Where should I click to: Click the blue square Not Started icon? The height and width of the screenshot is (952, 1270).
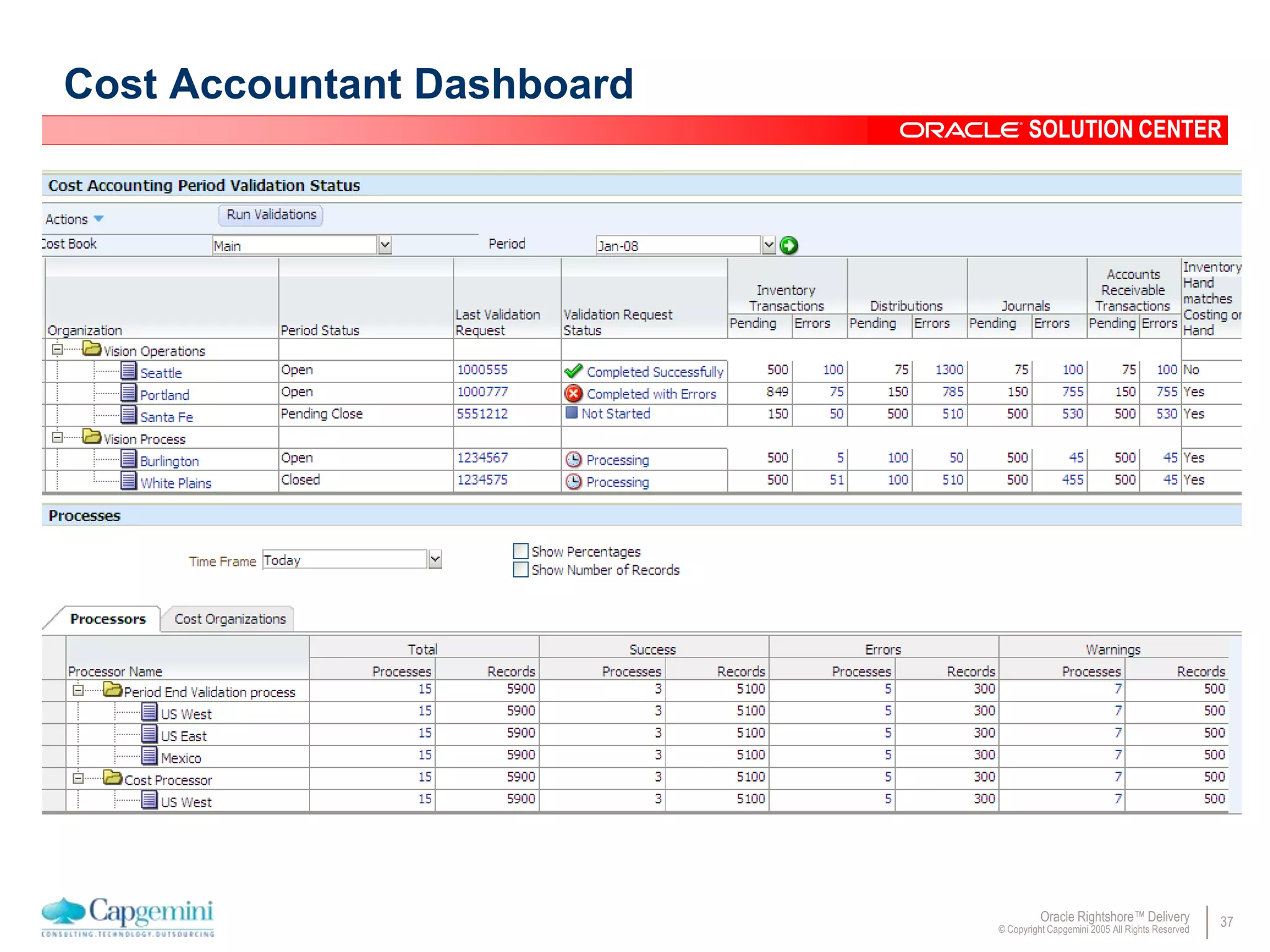[572, 413]
